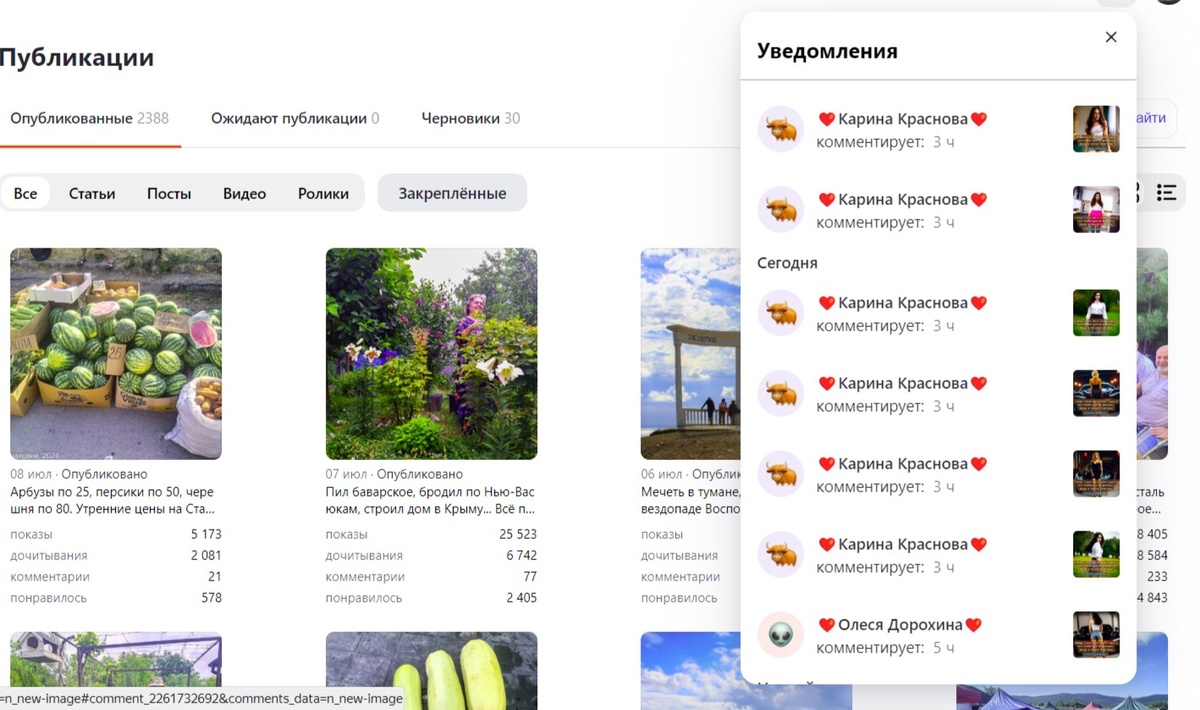The height and width of the screenshot is (710, 1200).
Task: Open thumbnail beside Олеся Дорохина comment
Action: click(1096, 635)
